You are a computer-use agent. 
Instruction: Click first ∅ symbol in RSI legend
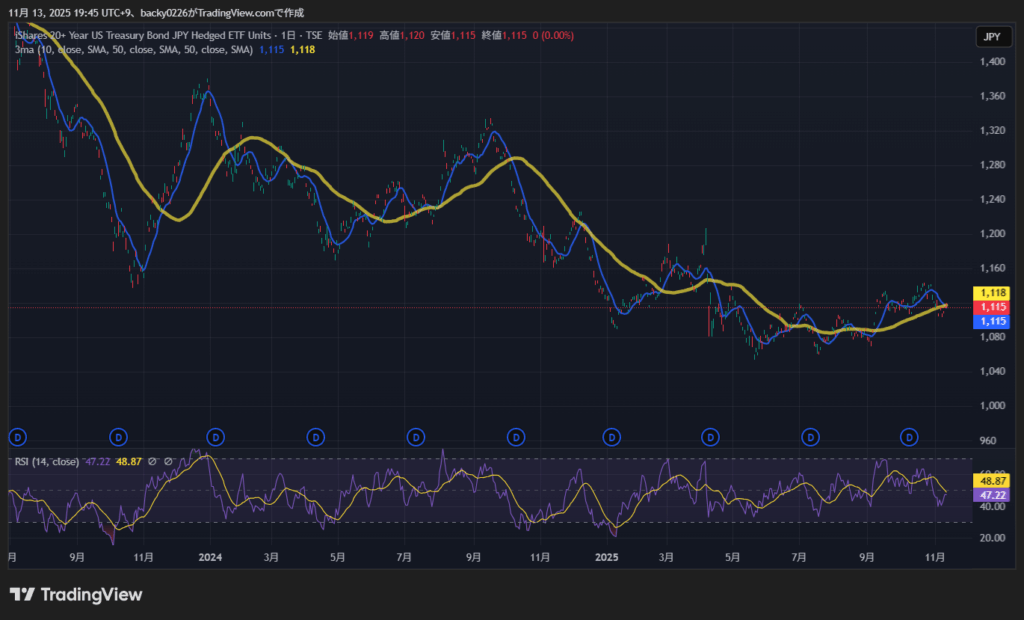pos(152,461)
